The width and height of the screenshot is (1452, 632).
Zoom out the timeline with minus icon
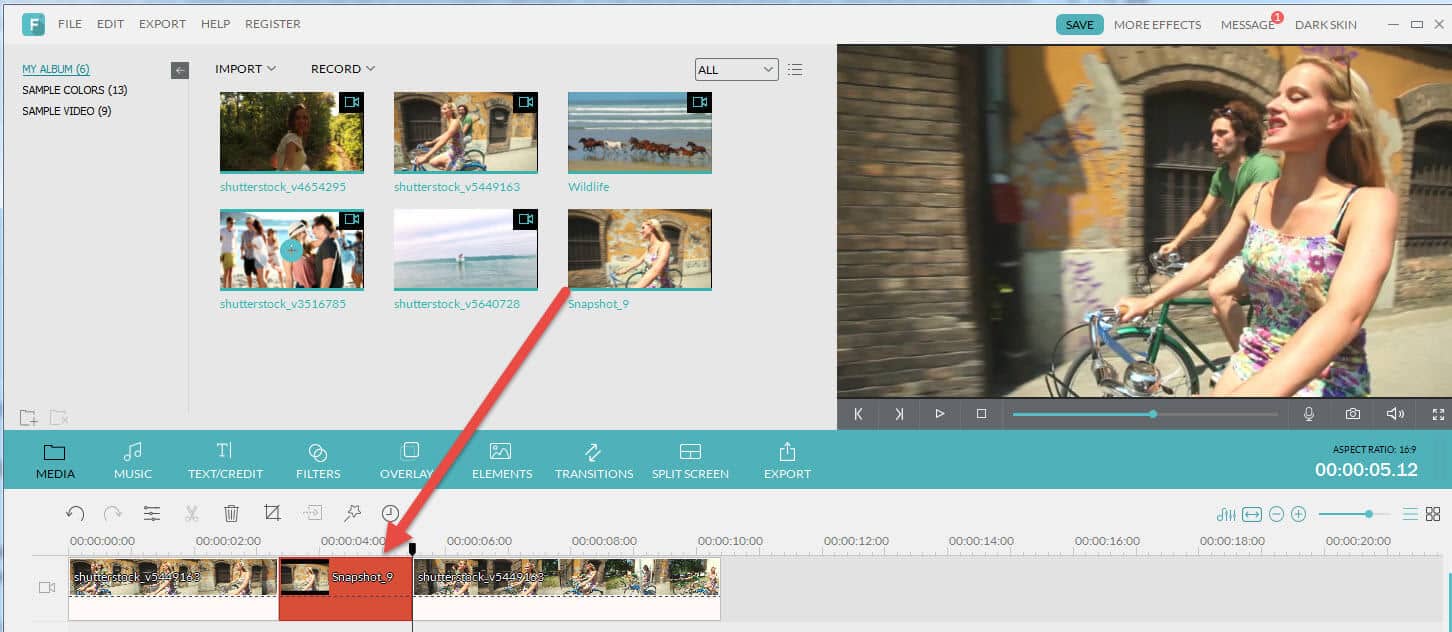pos(1276,514)
